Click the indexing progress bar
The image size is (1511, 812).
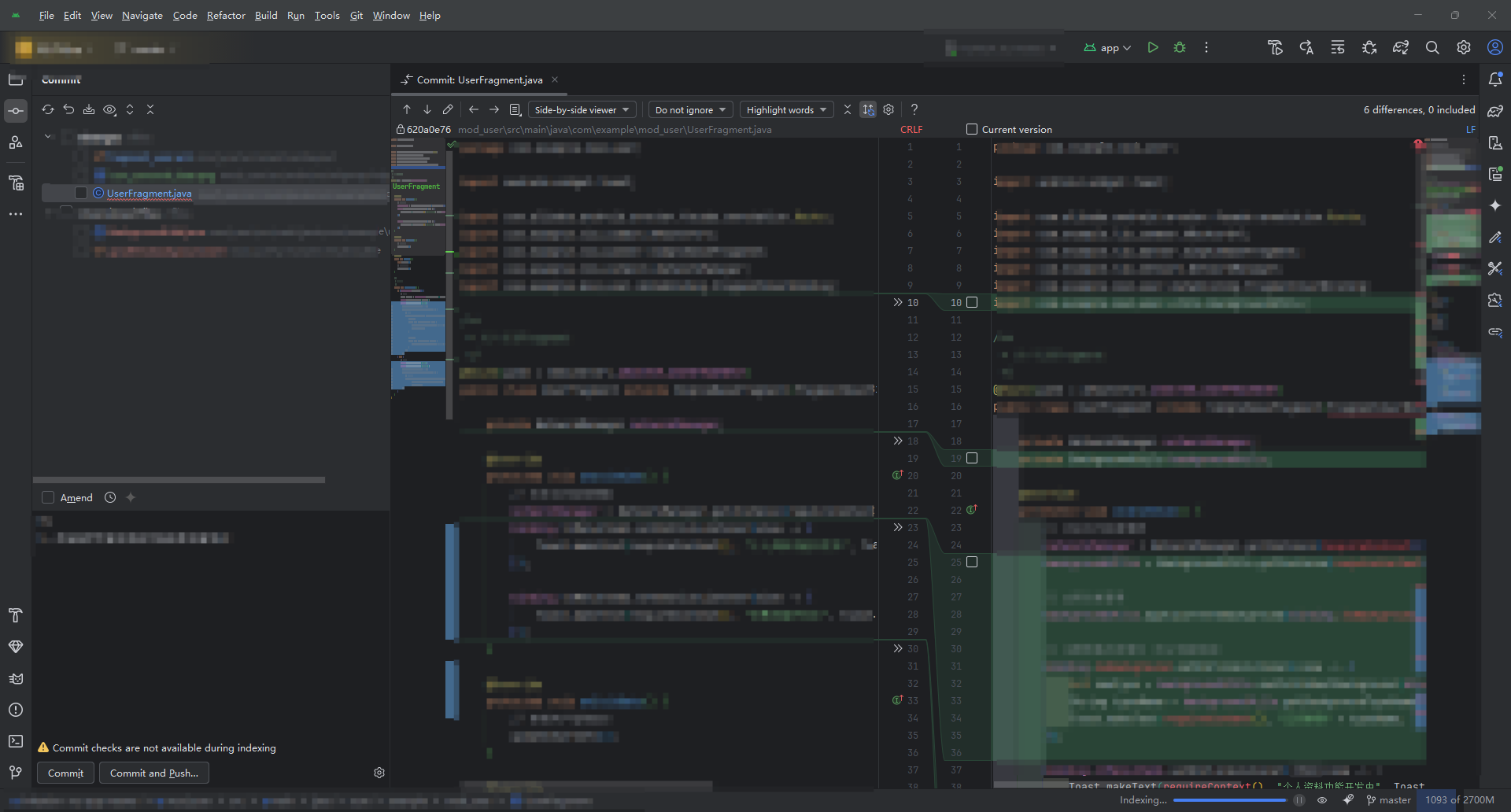[1230, 800]
